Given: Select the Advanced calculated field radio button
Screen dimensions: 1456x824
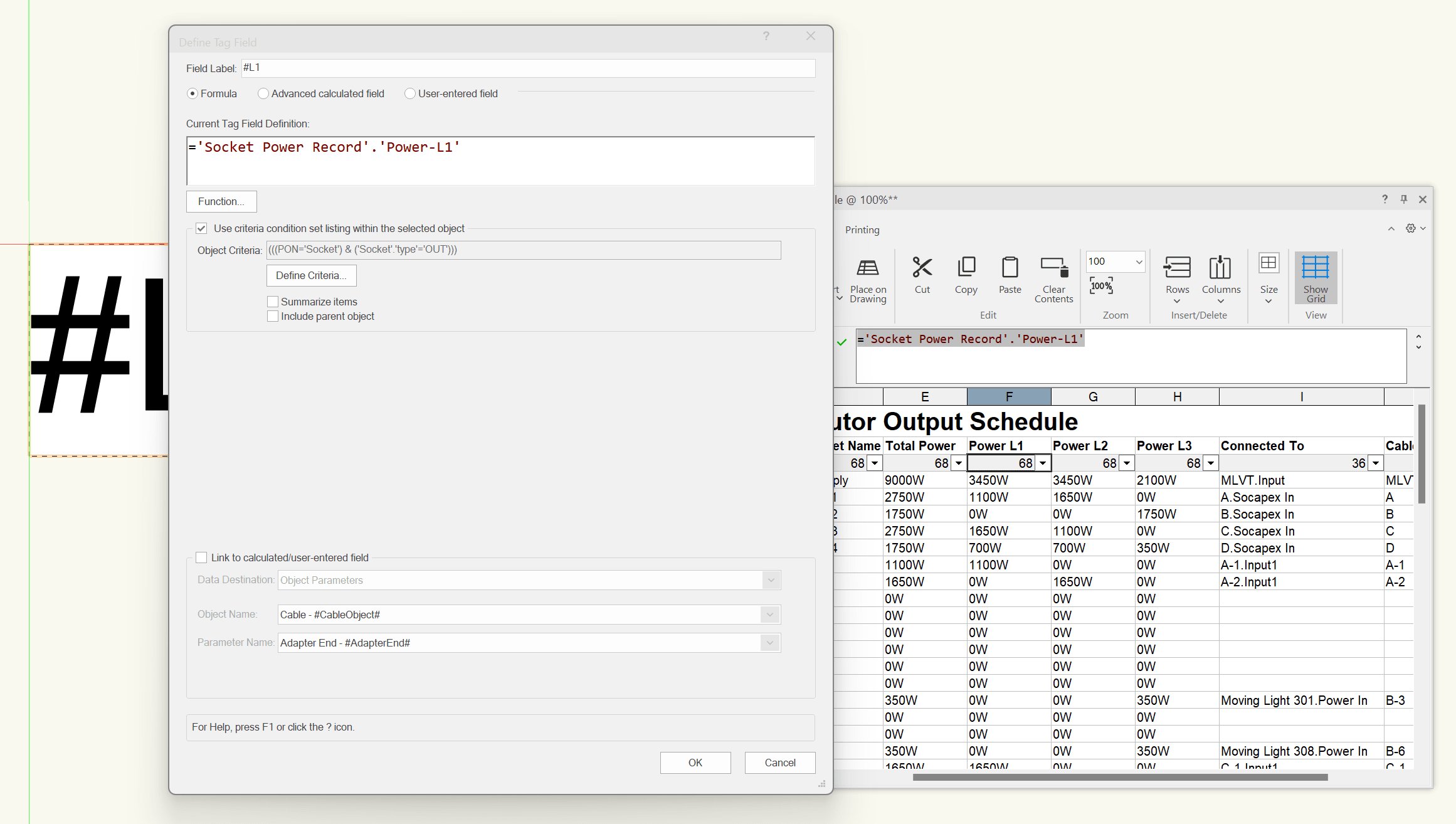Looking at the screenshot, I should pos(263,93).
